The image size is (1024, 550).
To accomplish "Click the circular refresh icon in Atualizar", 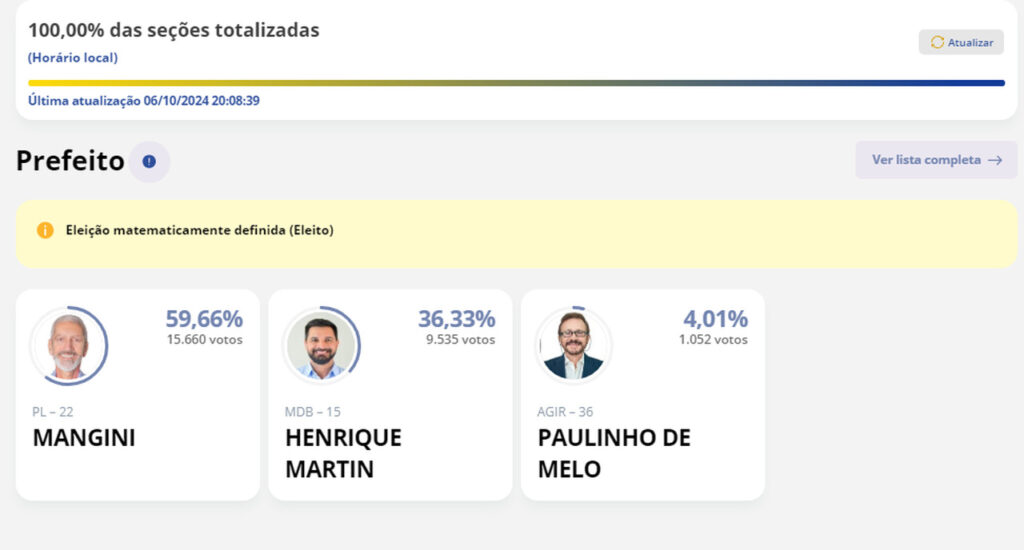I will pos(937,42).
